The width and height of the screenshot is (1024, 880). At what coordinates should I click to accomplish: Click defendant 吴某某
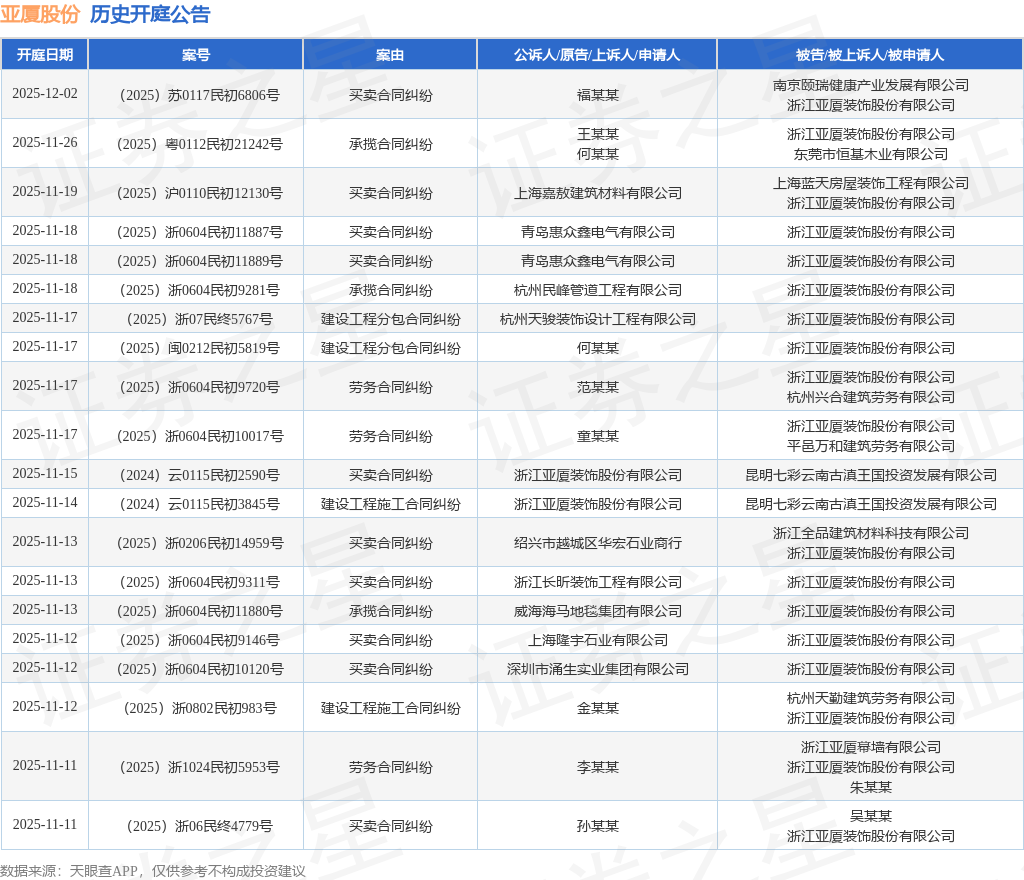click(x=871, y=817)
